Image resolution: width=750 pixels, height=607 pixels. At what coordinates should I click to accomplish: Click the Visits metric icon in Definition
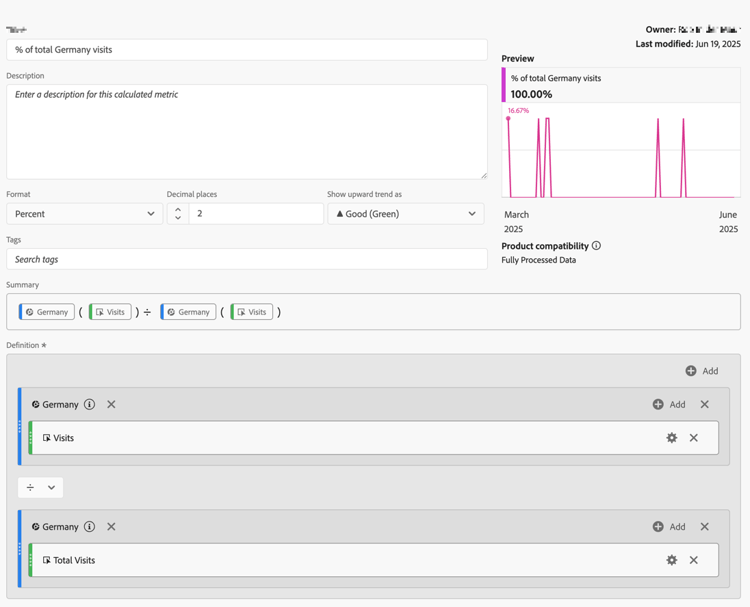click(46, 438)
